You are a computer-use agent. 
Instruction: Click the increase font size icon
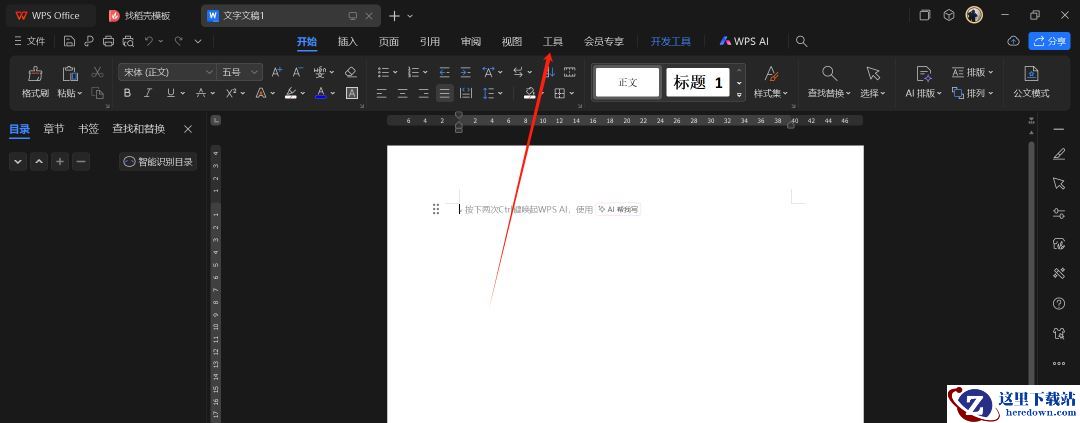coord(277,72)
